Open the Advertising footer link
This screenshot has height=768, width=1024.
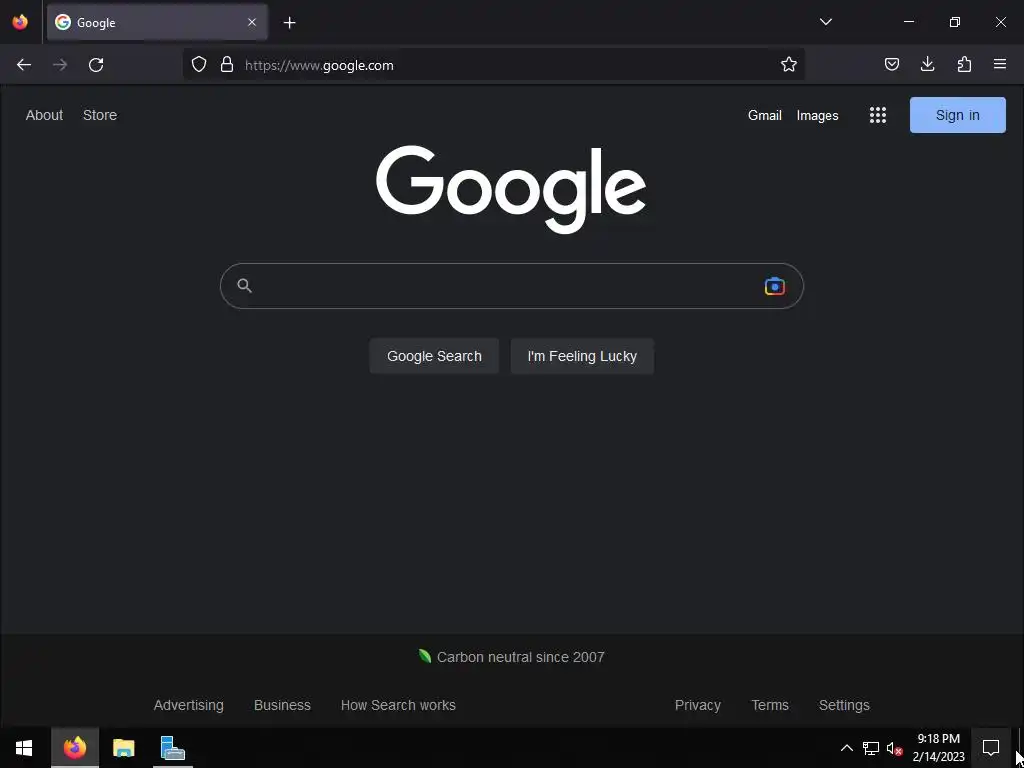(189, 705)
